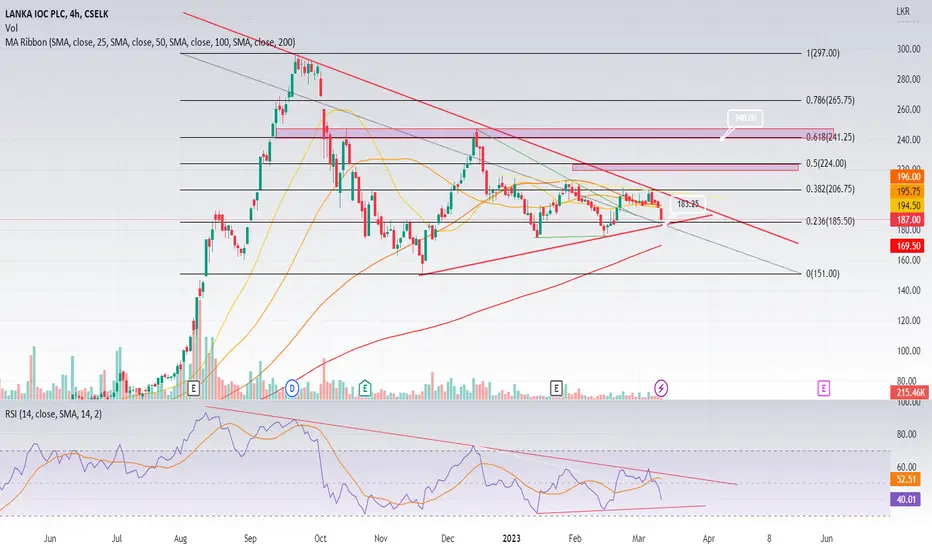Click the Aug label on time axis

(180, 539)
